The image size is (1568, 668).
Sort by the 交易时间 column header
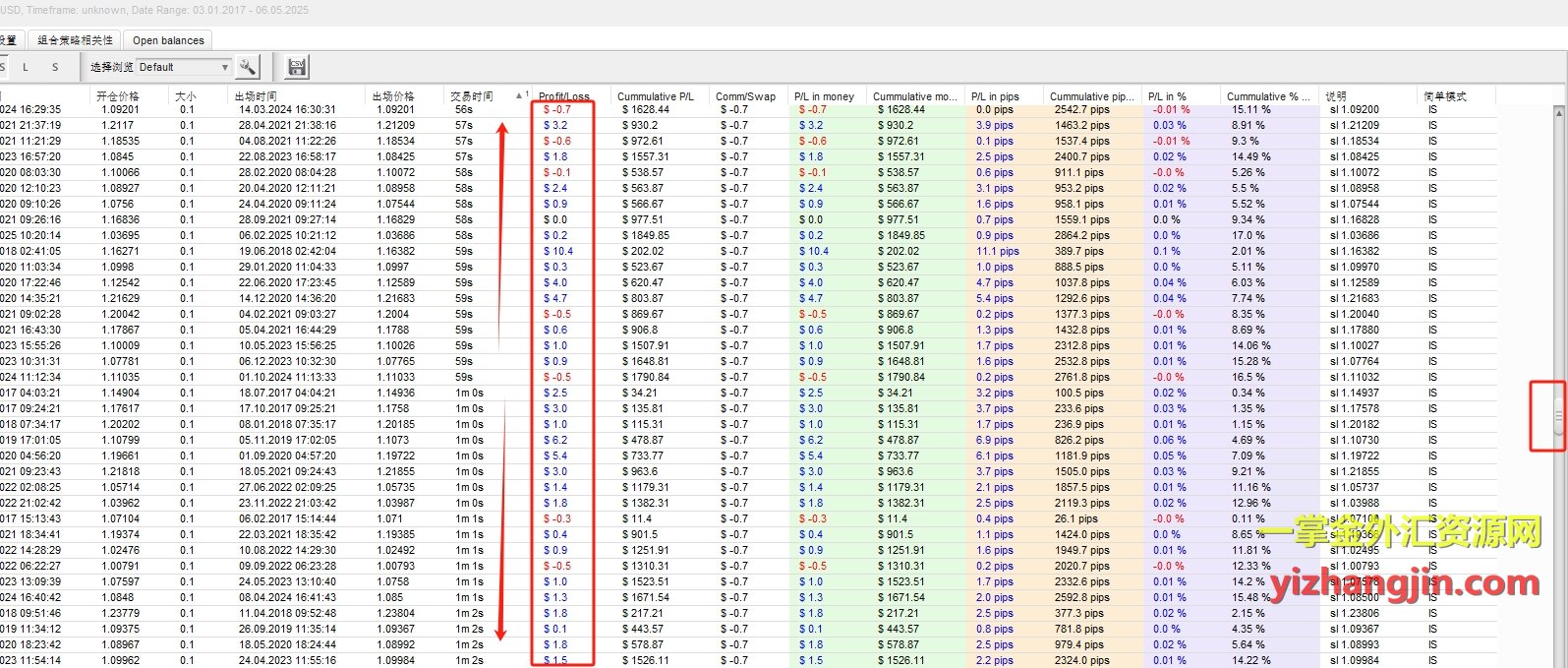pyautogui.click(x=472, y=96)
